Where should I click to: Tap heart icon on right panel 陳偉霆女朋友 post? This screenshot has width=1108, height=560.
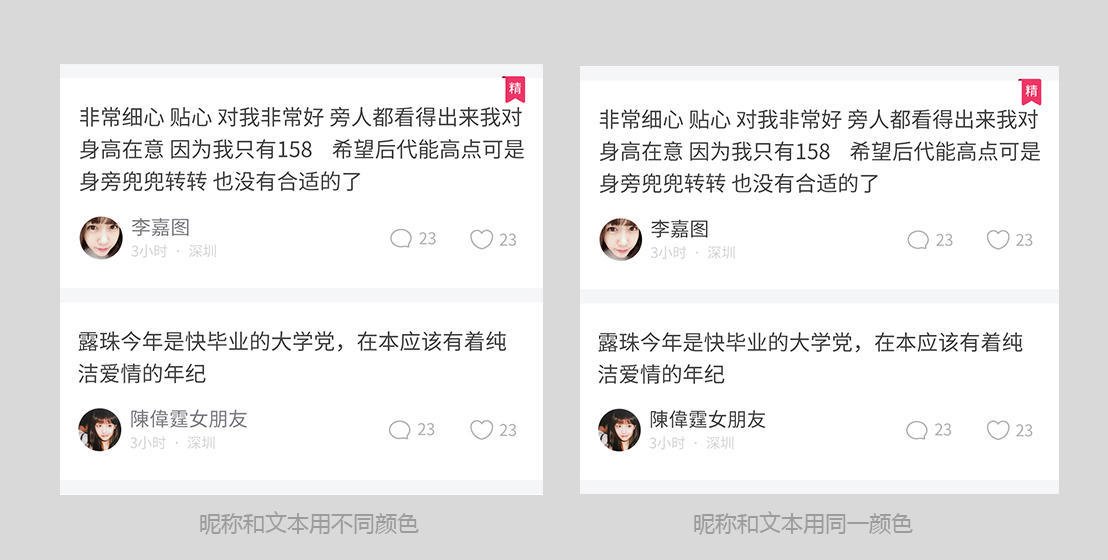pos(998,430)
